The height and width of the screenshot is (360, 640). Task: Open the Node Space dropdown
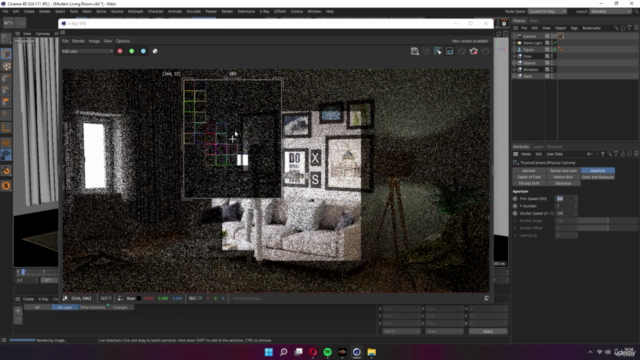click(x=547, y=11)
